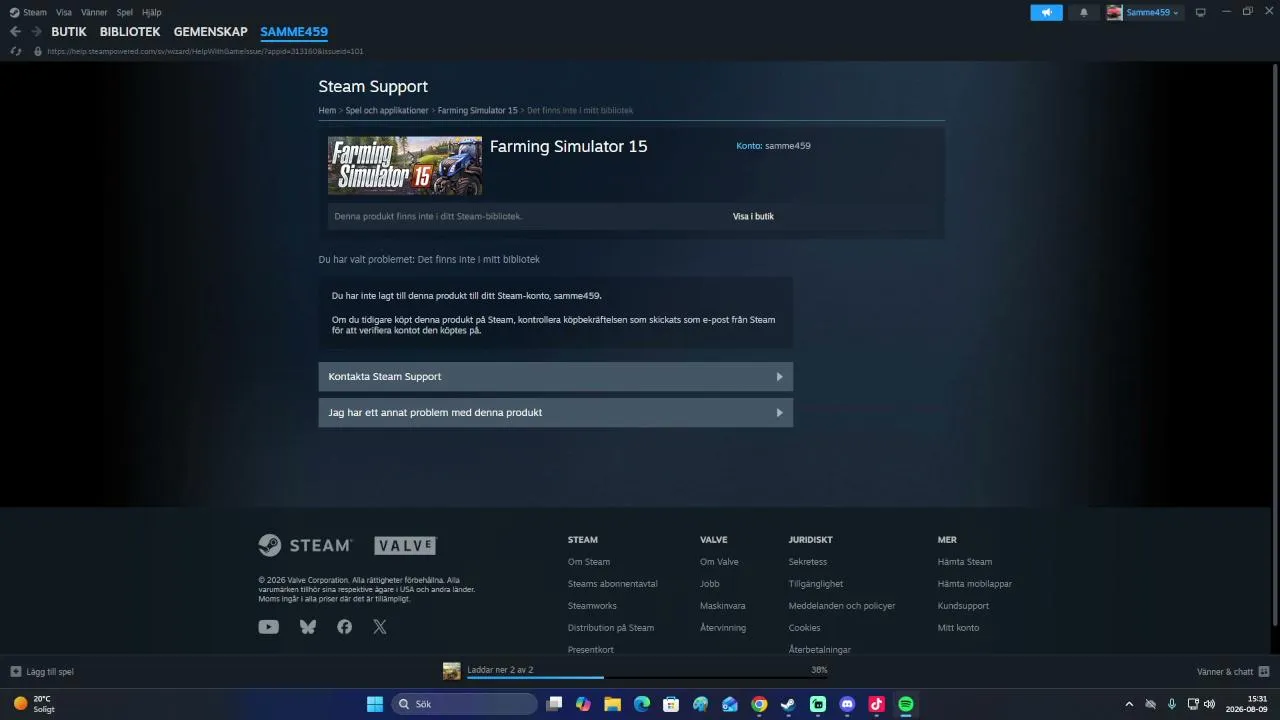This screenshot has height=720, width=1280.
Task: Open the Steam menu
Action: (x=35, y=12)
